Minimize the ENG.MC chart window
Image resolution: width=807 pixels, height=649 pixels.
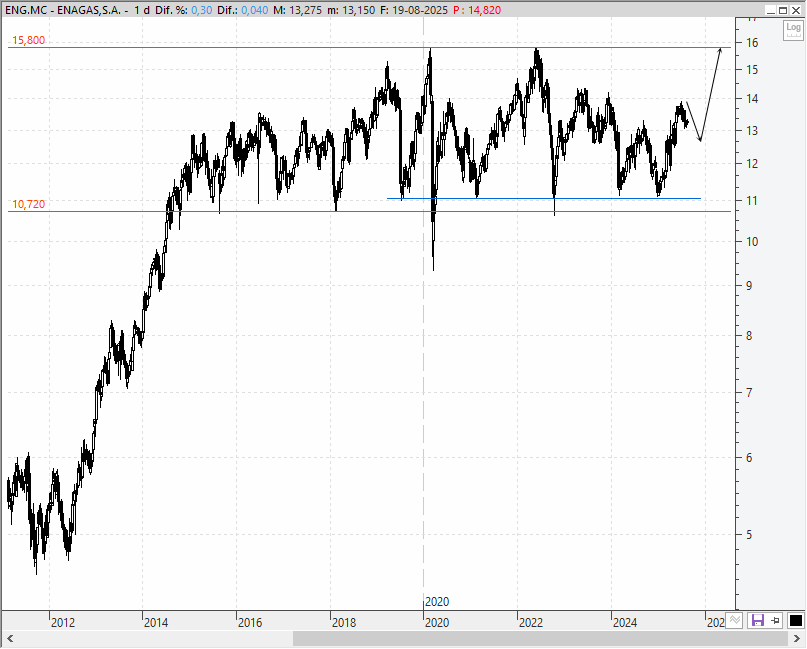(771, 10)
